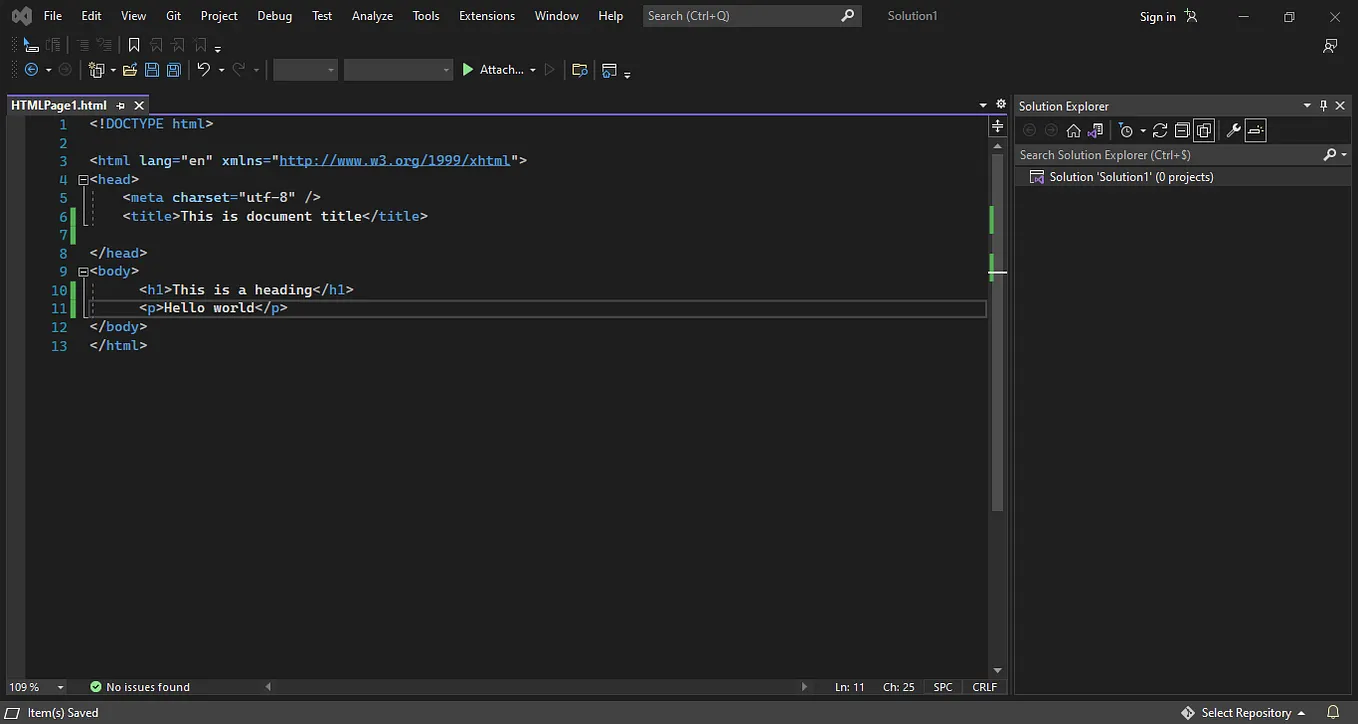Open the editor tab list dropdown arrow
Viewport: 1358px width, 724px height.
(983, 105)
